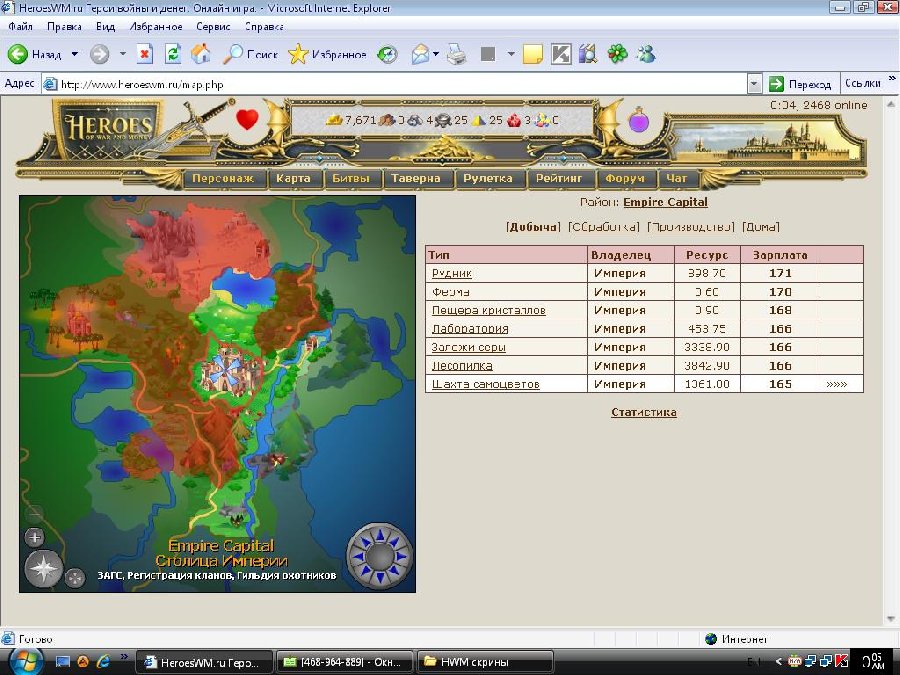Open the Рейтинг navigation button
900x675 pixels.
(559, 179)
